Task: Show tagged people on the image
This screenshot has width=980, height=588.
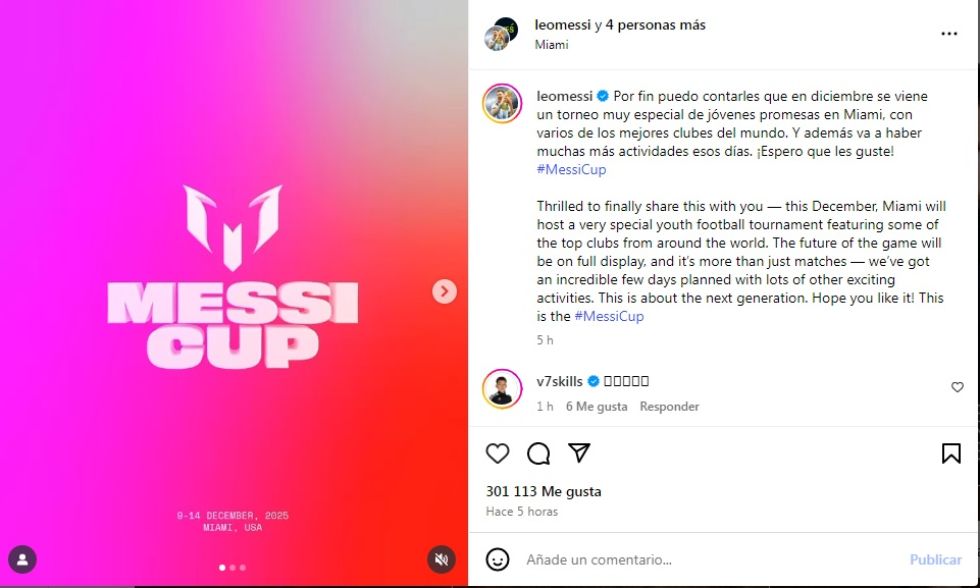Action: (x=22, y=559)
